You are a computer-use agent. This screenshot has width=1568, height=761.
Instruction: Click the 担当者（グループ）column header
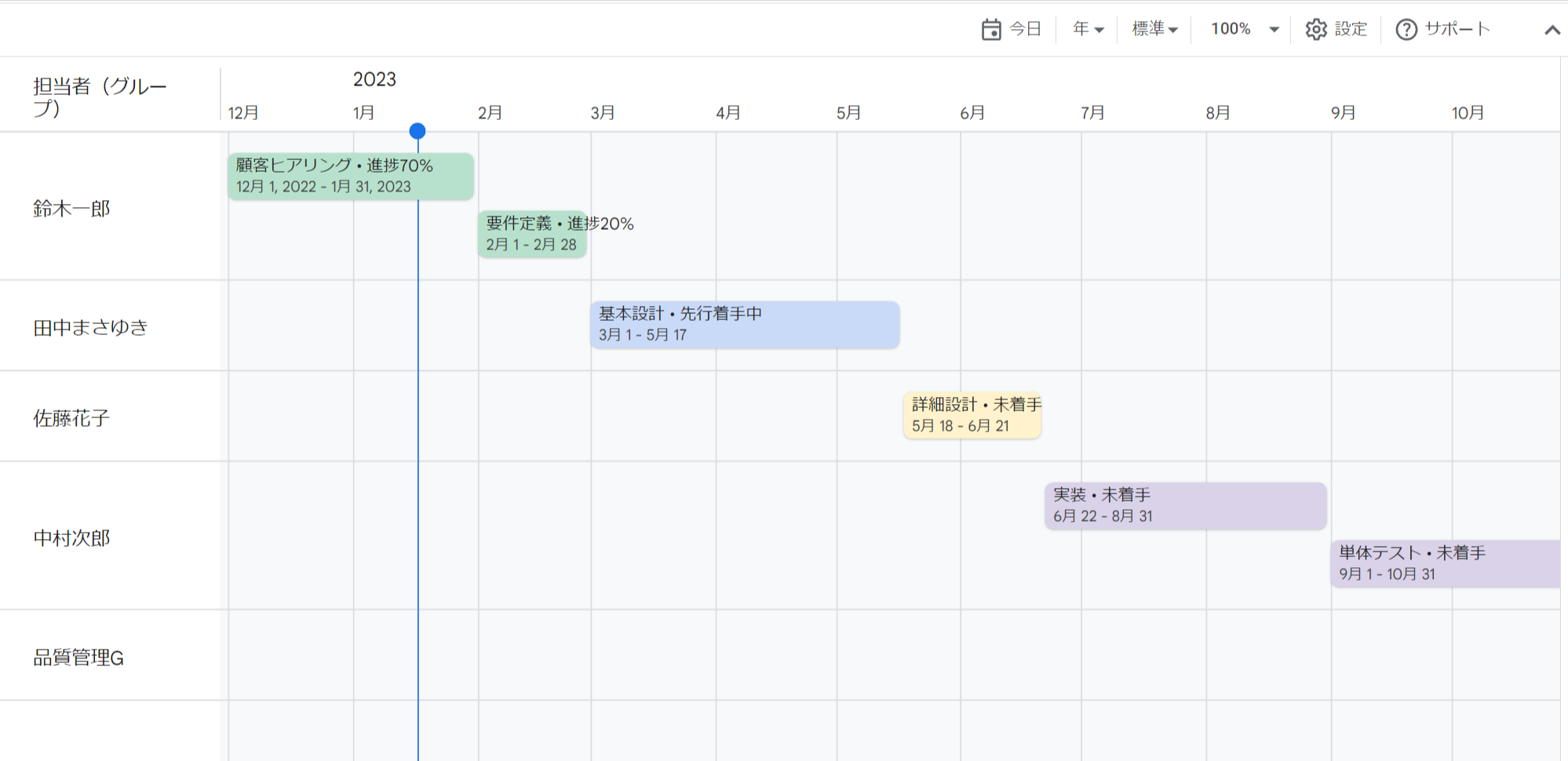point(100,97)
